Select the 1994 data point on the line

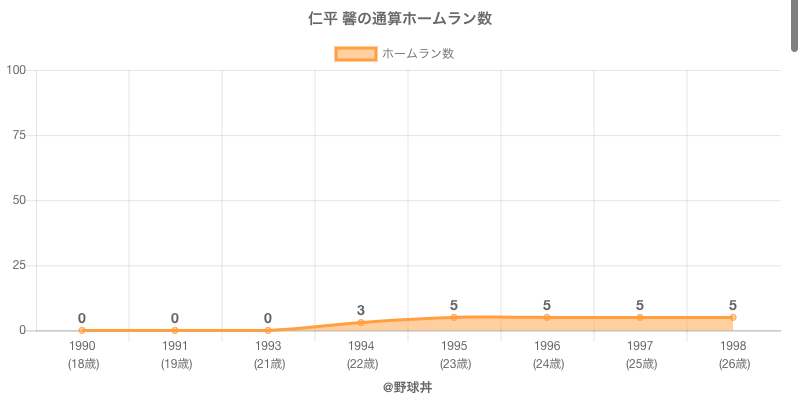click(361, 322)
